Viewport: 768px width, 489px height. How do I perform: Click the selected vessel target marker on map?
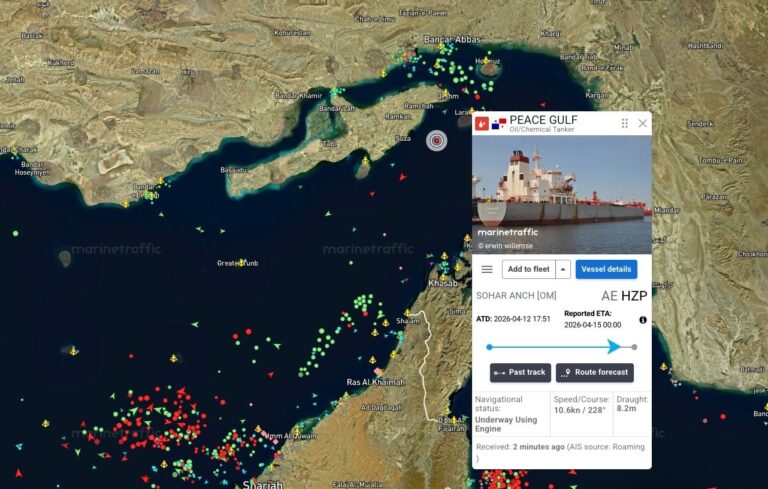click(x=436, y=141)
